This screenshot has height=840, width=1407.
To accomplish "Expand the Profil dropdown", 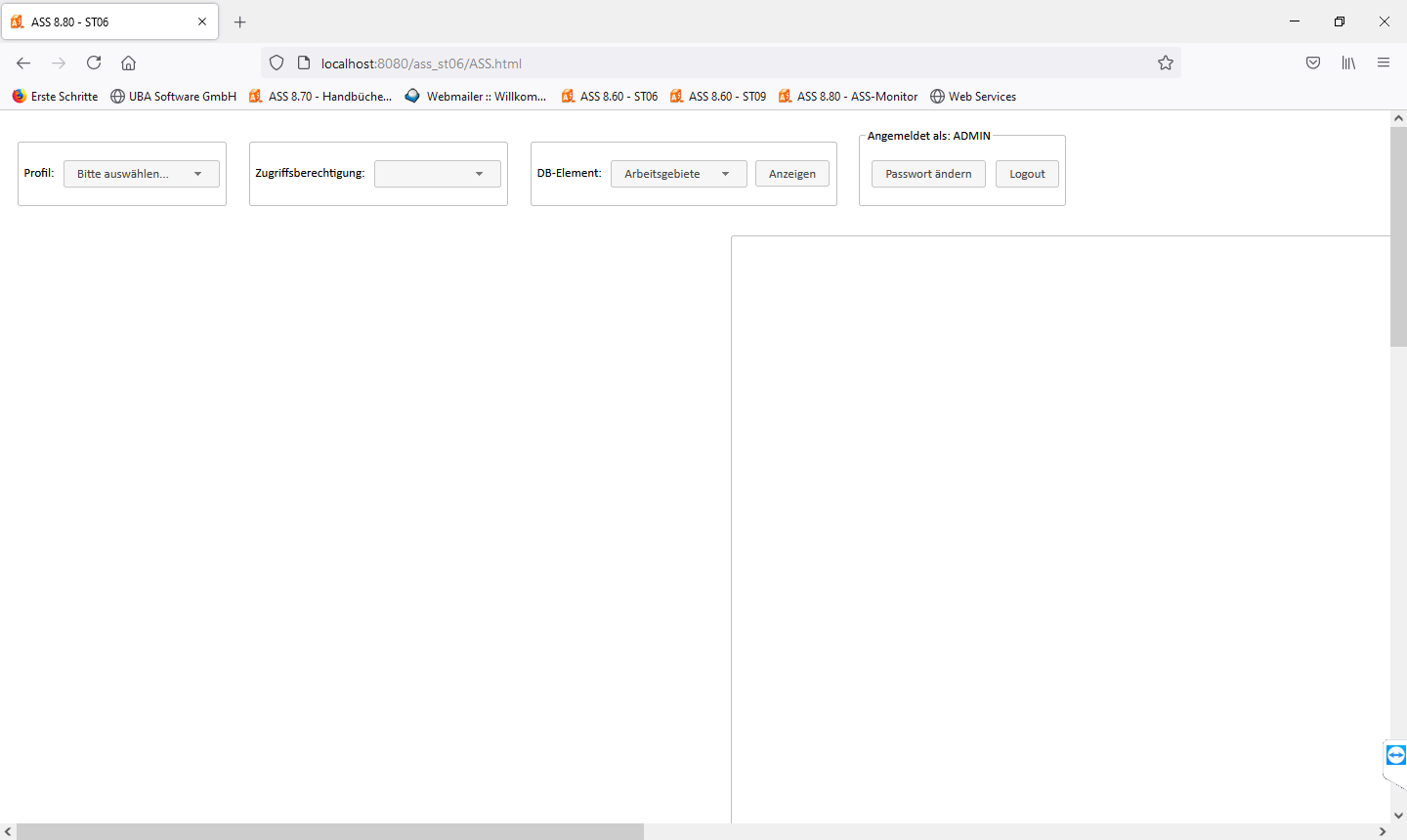I will coord(142,174).
